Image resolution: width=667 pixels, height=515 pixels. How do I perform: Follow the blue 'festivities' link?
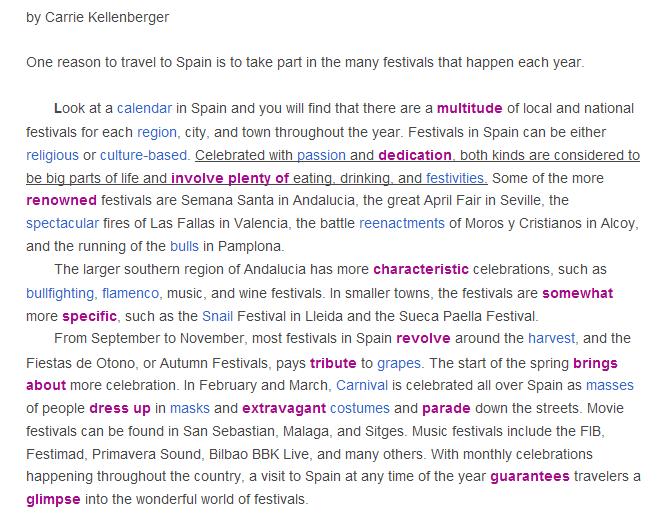coord(455,178)
